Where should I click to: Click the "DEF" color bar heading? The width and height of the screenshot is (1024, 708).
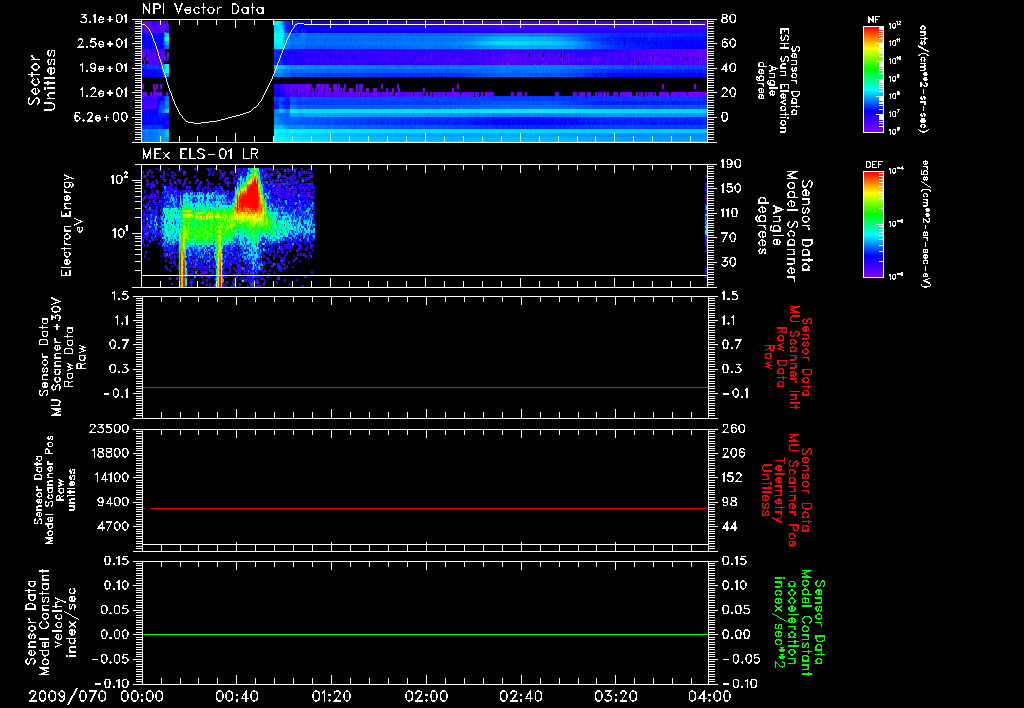pyautogui.click(x=873, y=165)
